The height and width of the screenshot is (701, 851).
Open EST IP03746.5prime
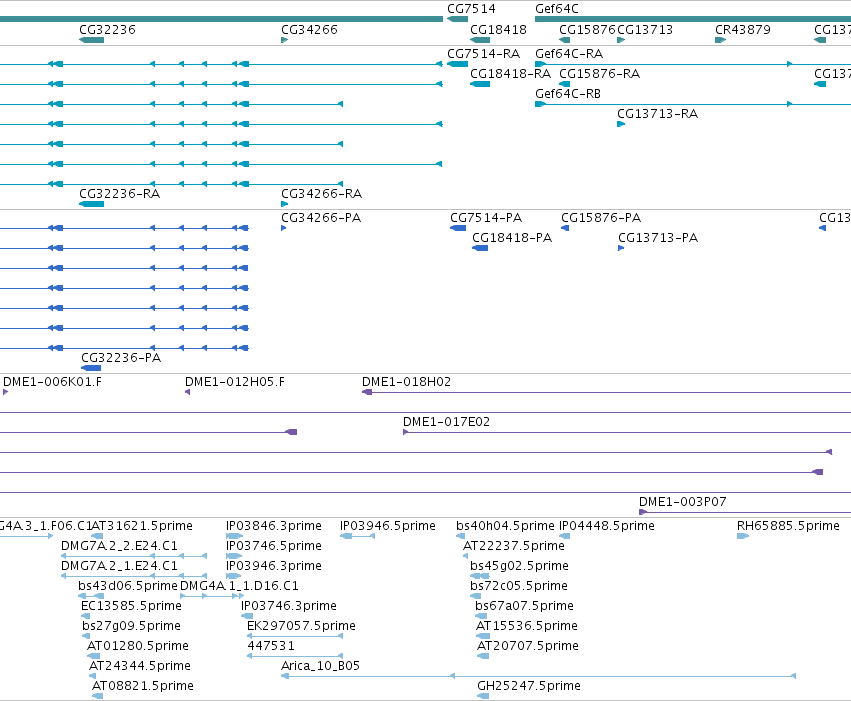(274, 546)
